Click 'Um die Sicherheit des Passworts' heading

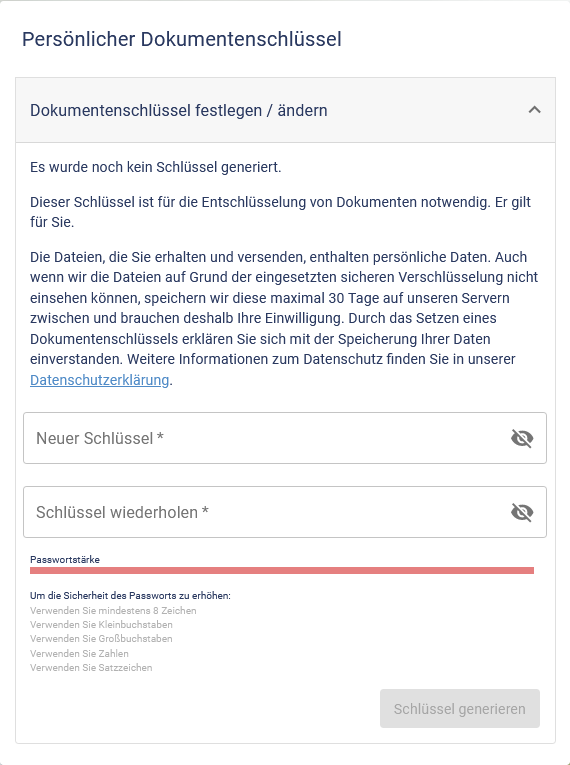tap(130, 596)
